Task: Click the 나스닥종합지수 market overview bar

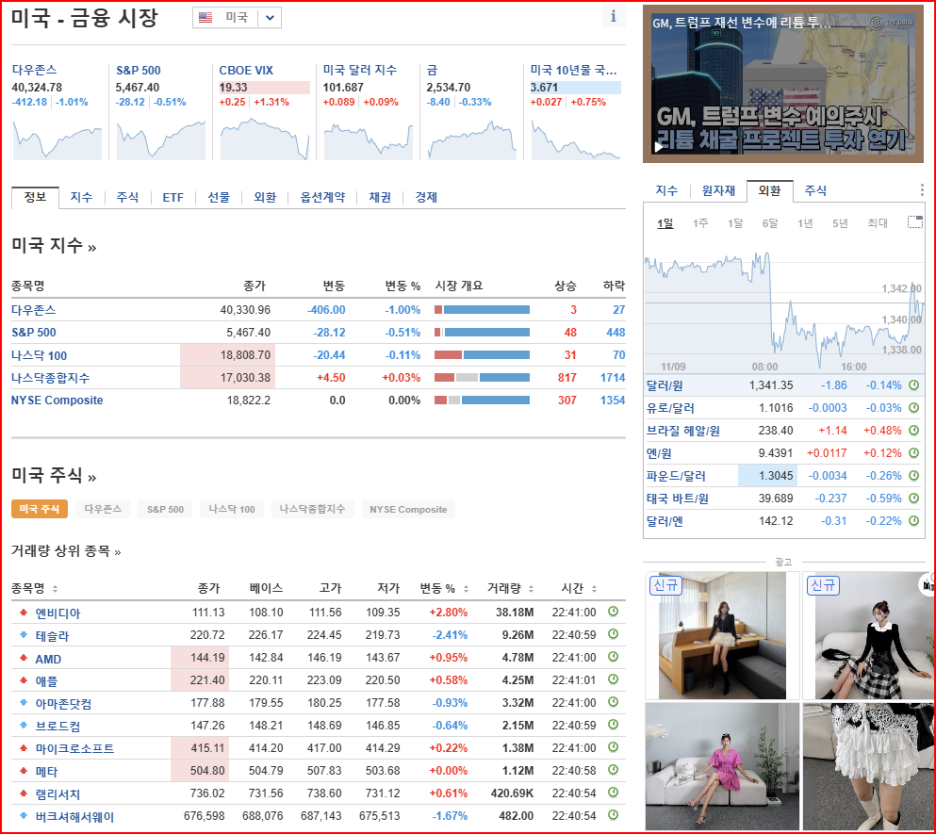Action: (482, 377)
